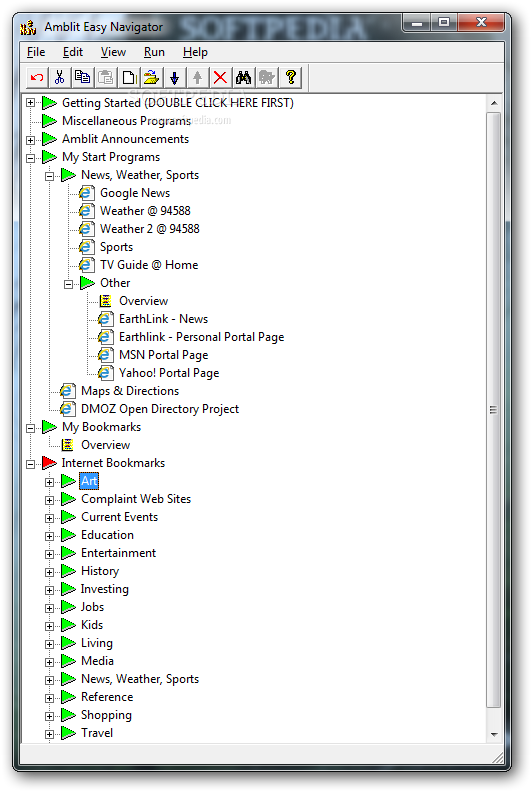Click the red X Delete toolbar icon
532x792 pixels.
pos(220,77)
